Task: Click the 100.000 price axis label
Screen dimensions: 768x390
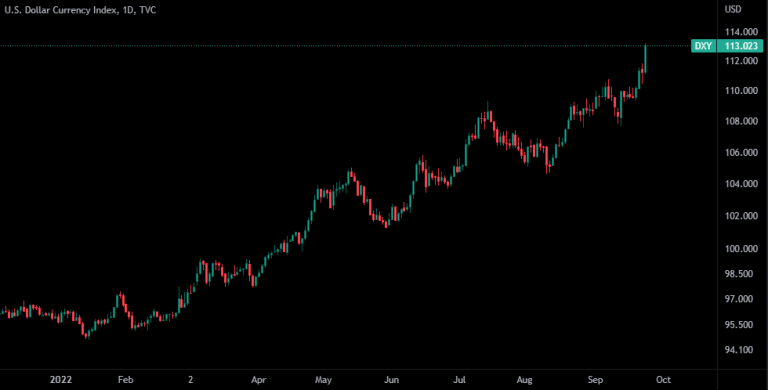Action: click(x=742, y=249)
